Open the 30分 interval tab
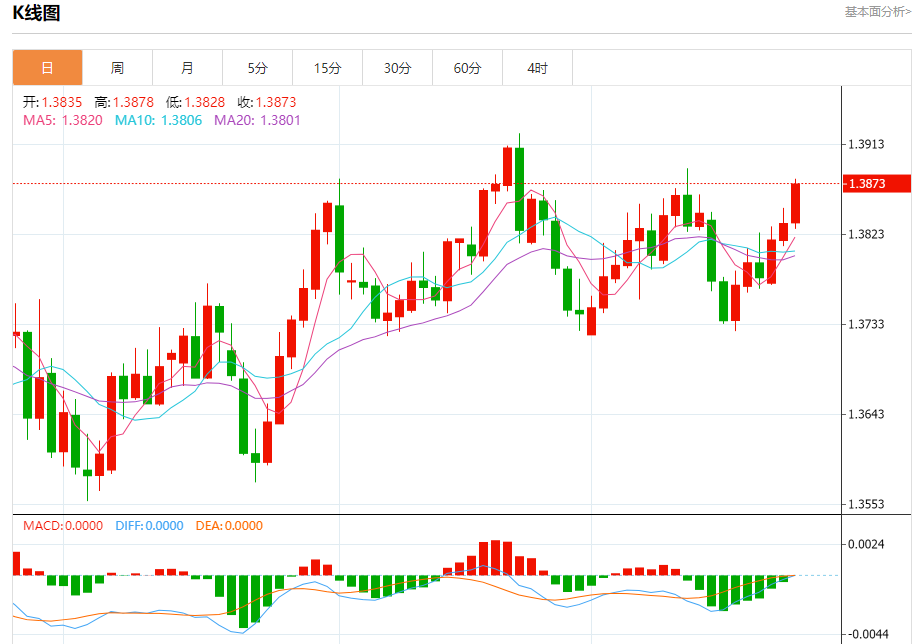This screenshot has width=917, height=644. tap(398, 68)
